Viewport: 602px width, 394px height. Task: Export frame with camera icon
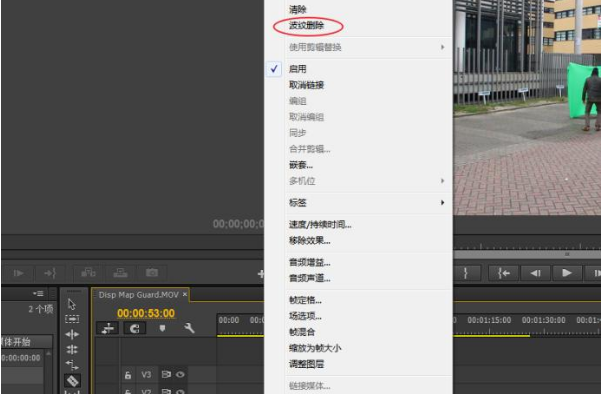pyautogui.click(x=152, y=273)
